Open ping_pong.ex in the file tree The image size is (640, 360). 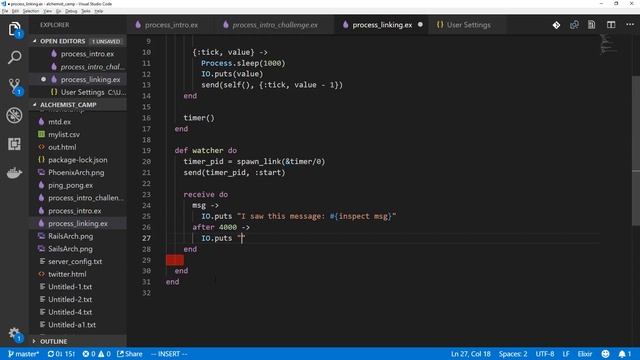tap(78, 185)
